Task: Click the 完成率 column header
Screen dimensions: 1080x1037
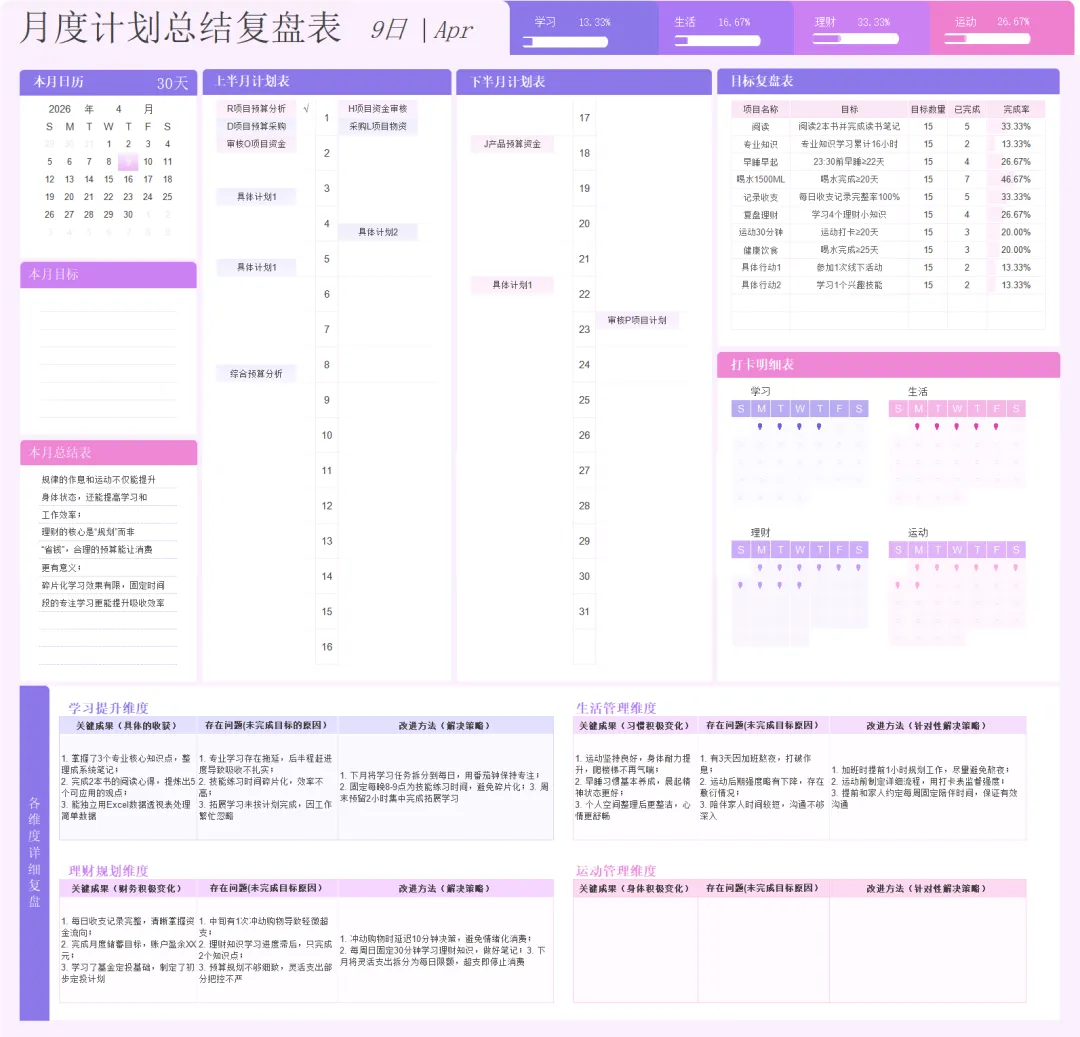Action: click(1016, 109)
